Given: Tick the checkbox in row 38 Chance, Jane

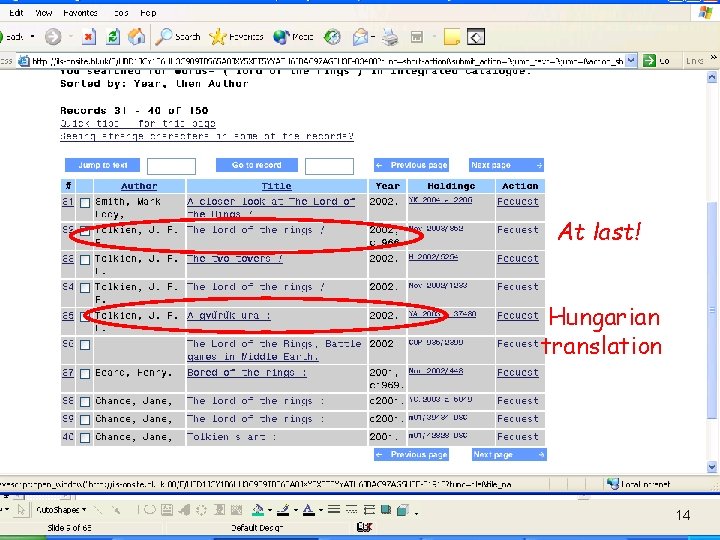Looking at the screenshot, I should [85, 402].
